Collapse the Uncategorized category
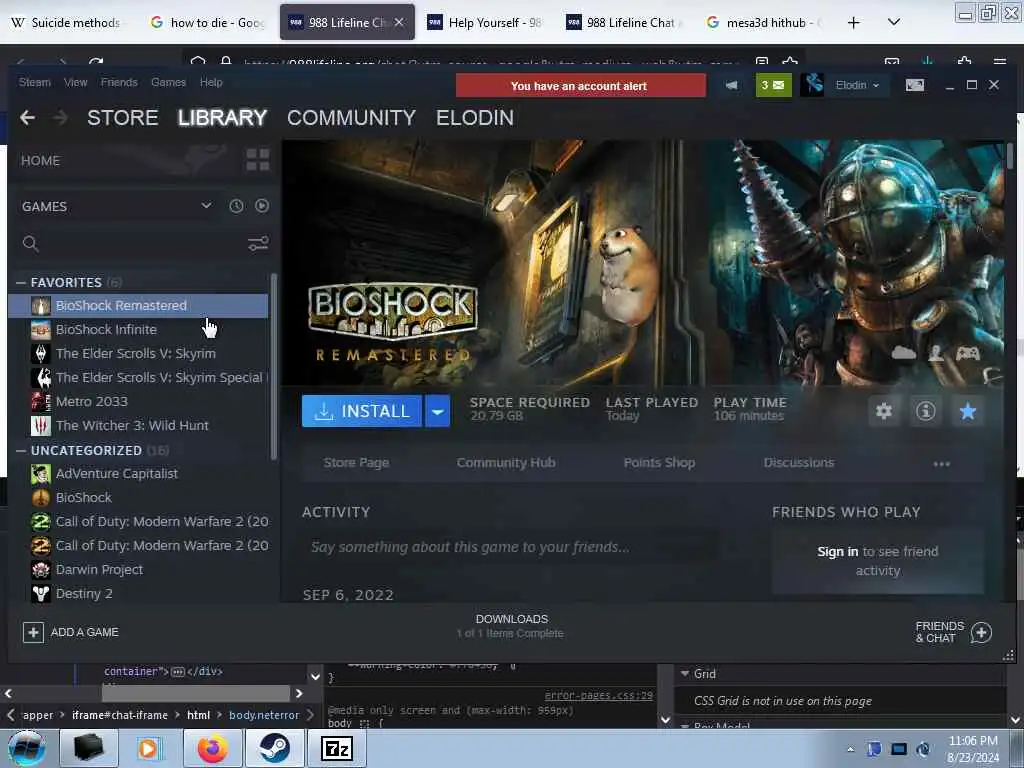The image size is (1024, 768). click(21, 451)
